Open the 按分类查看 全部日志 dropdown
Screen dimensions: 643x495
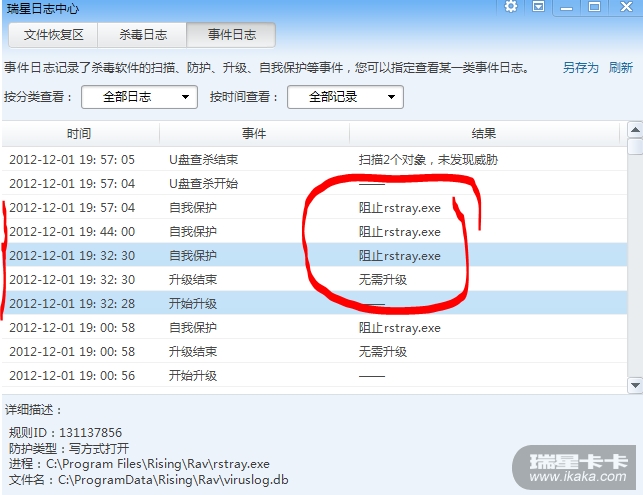[x=139, y=97]
